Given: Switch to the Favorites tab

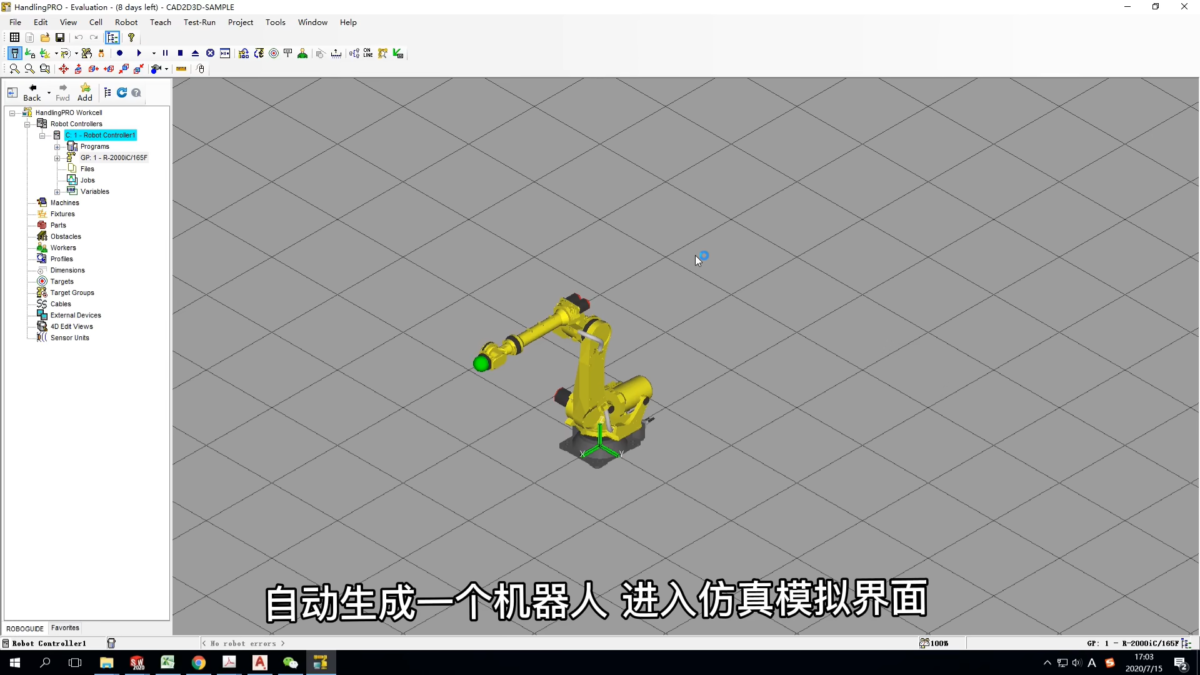Looking at the screenshot, I should [x=65, y=628].
